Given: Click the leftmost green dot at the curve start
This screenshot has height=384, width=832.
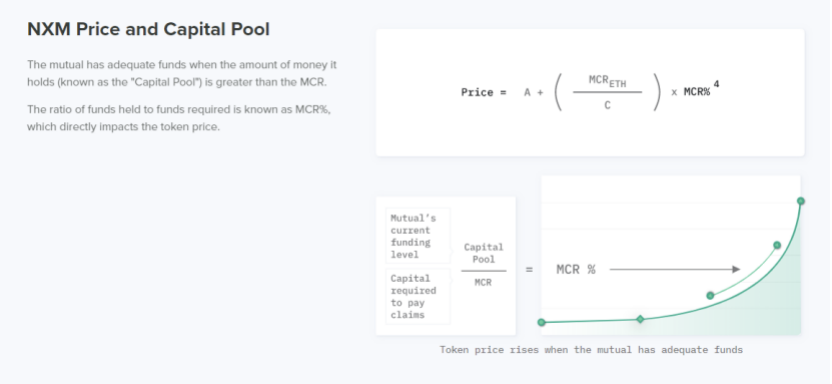Looking at the screenshot, I should click(x=542, y=322).
